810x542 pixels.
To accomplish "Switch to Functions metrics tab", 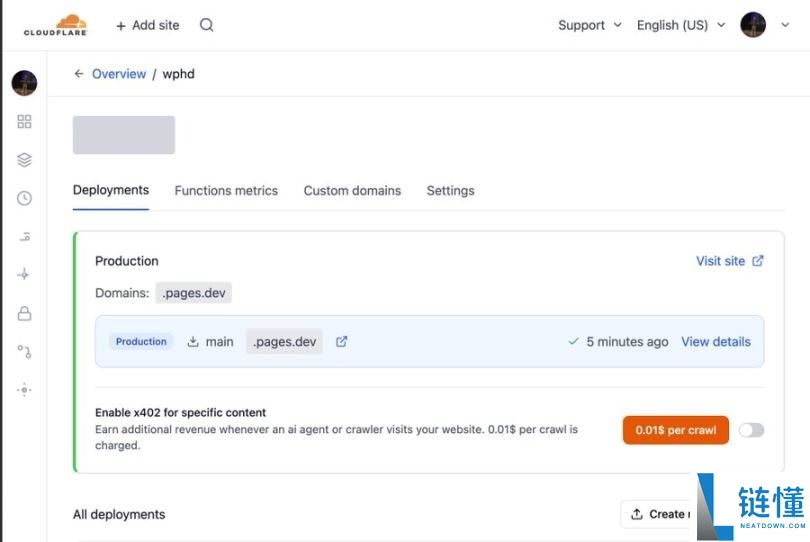I will tap(226, 191).
